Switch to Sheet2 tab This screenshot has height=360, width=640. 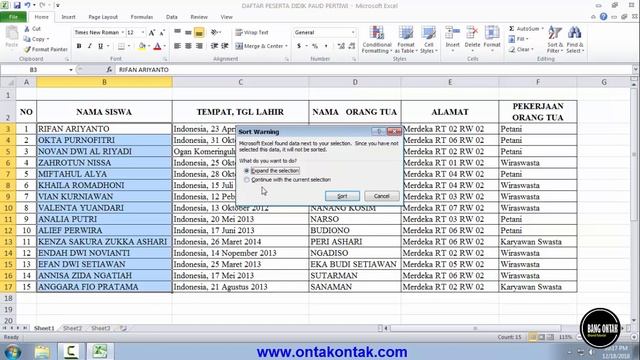pos(73,328)
